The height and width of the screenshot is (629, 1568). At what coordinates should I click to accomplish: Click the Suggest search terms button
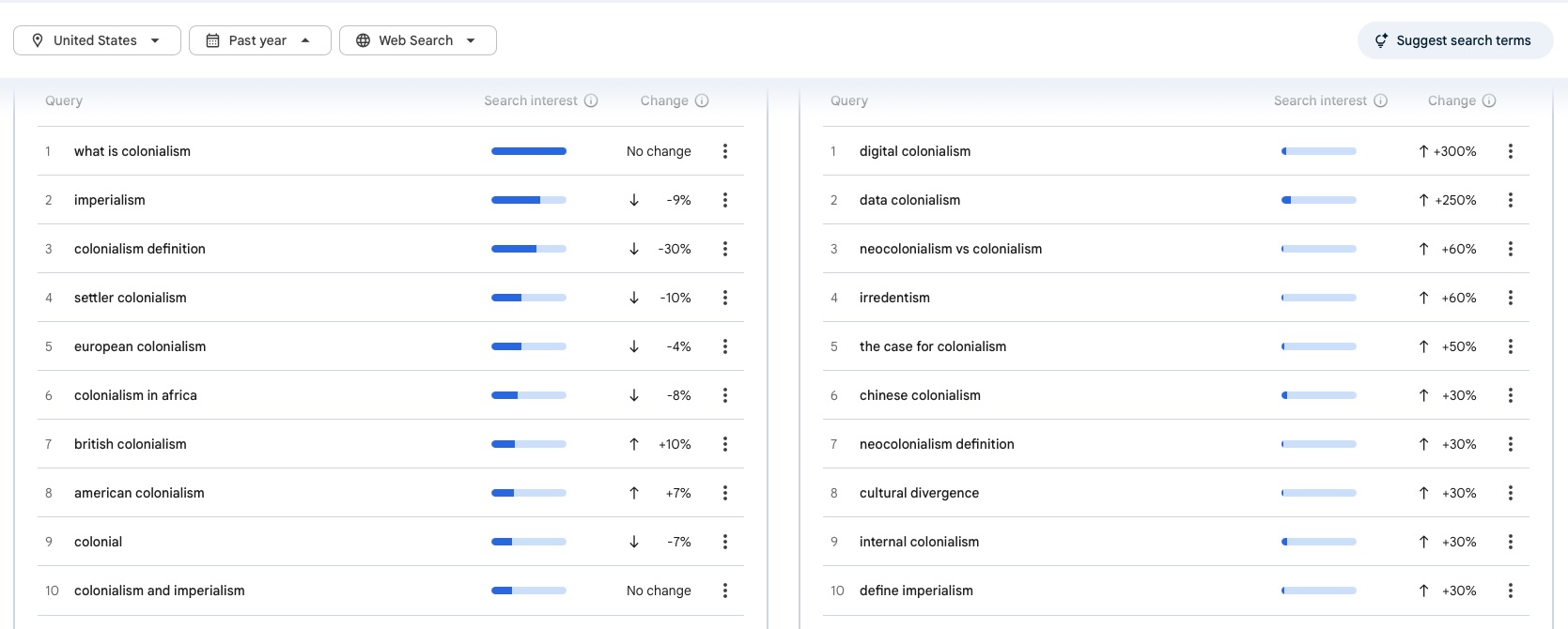1454,40
